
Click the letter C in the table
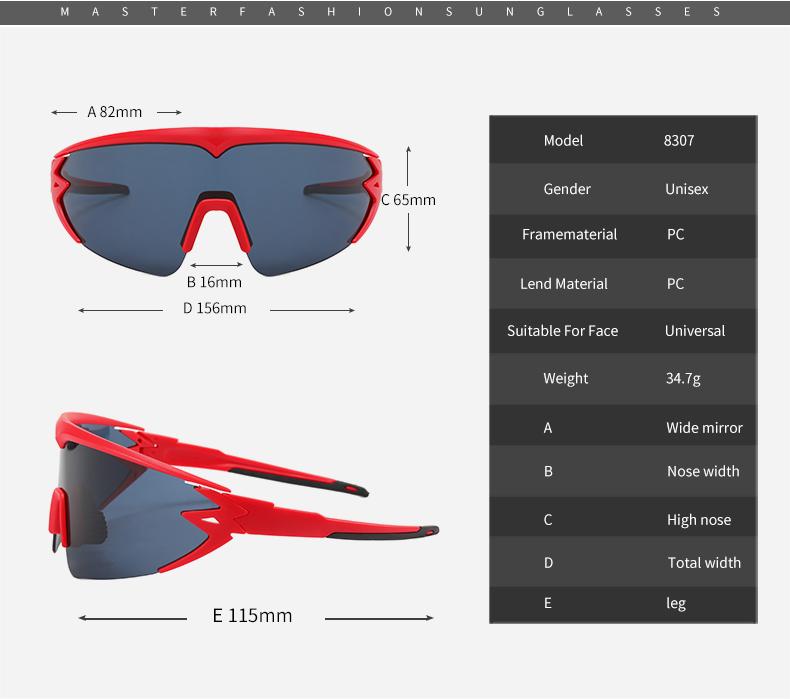click(548, 520)
